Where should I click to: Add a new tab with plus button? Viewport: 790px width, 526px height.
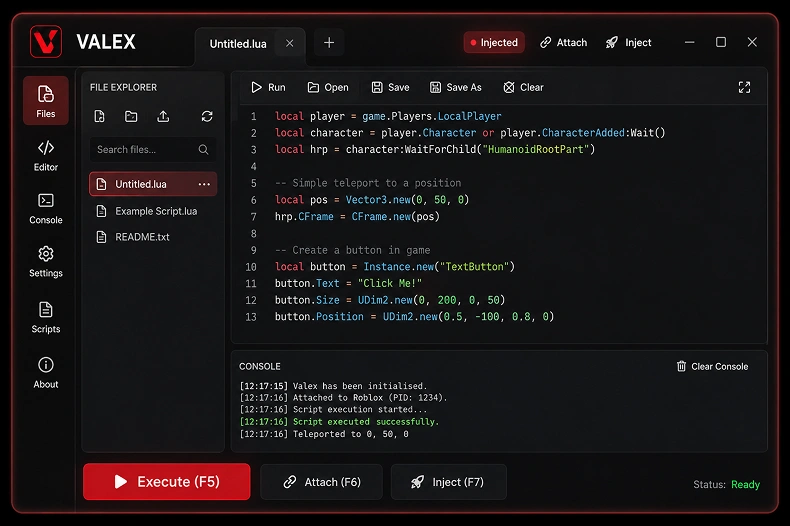pyautogui.click(x=329, y=43)
